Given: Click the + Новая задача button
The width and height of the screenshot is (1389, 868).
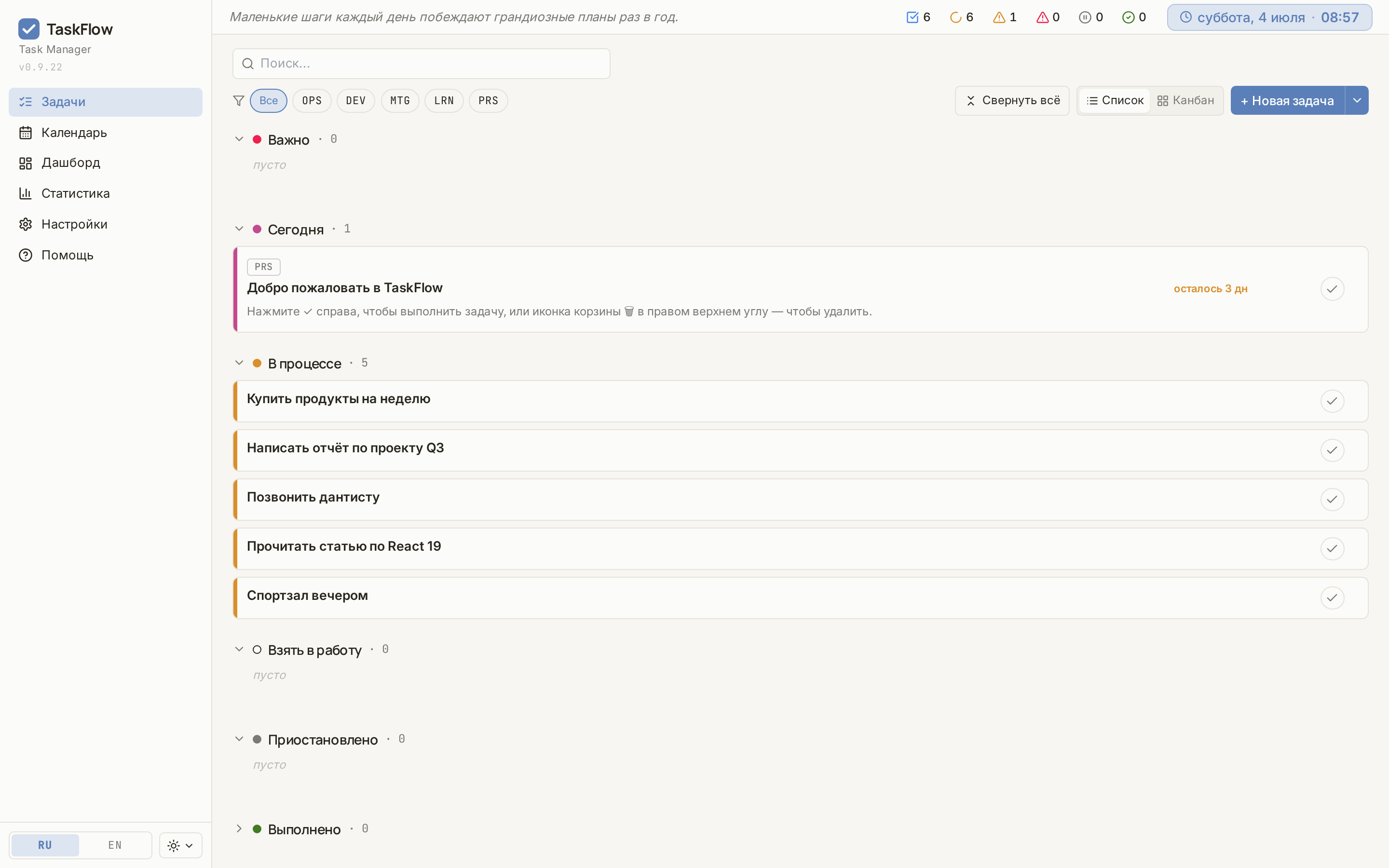Looking at the screenshot, I should pos(1287,101).
